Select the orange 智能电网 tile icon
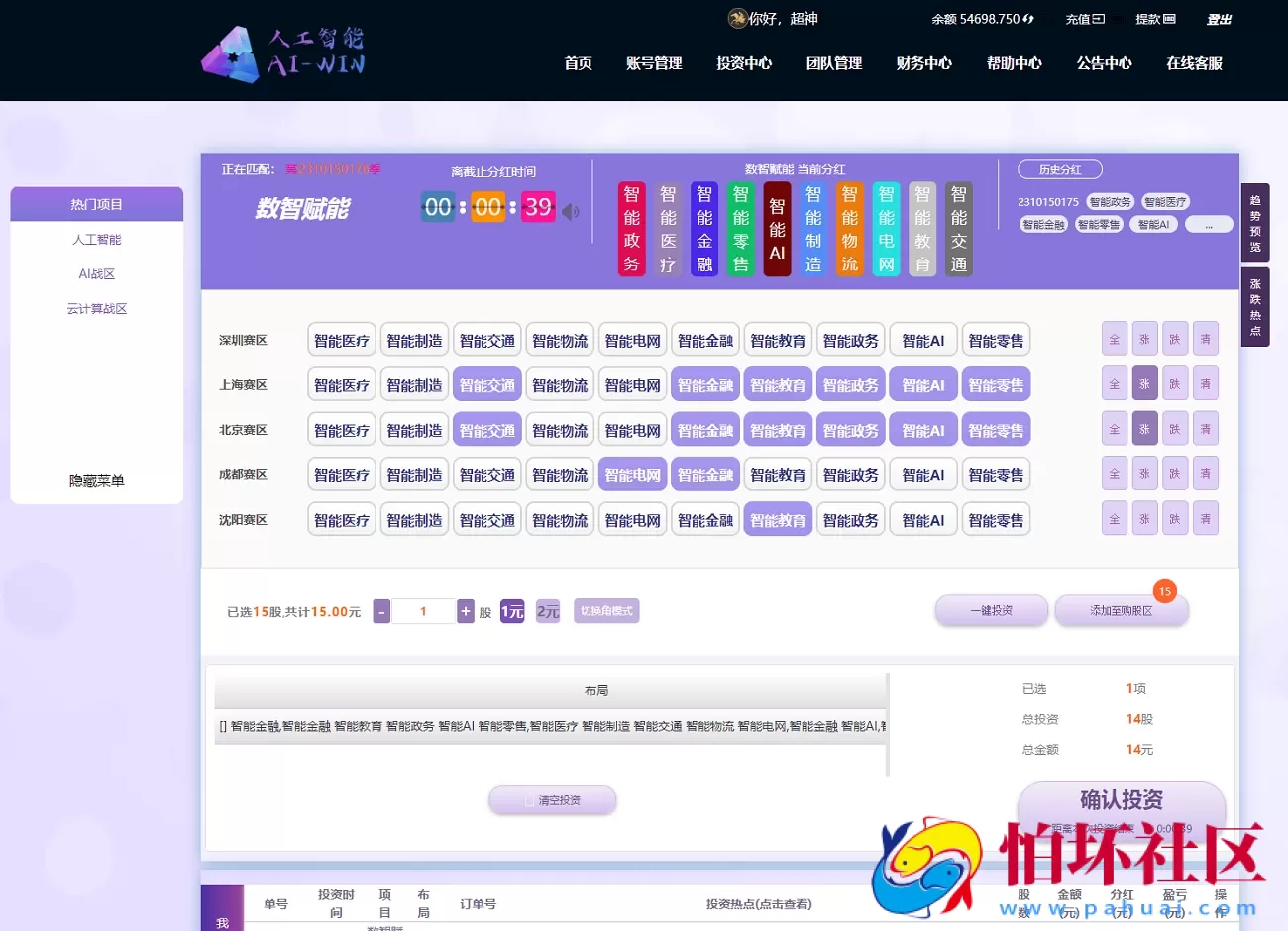Image resolution: width=1288 pixels, height=931 pixels. click(x=886, y=228)
